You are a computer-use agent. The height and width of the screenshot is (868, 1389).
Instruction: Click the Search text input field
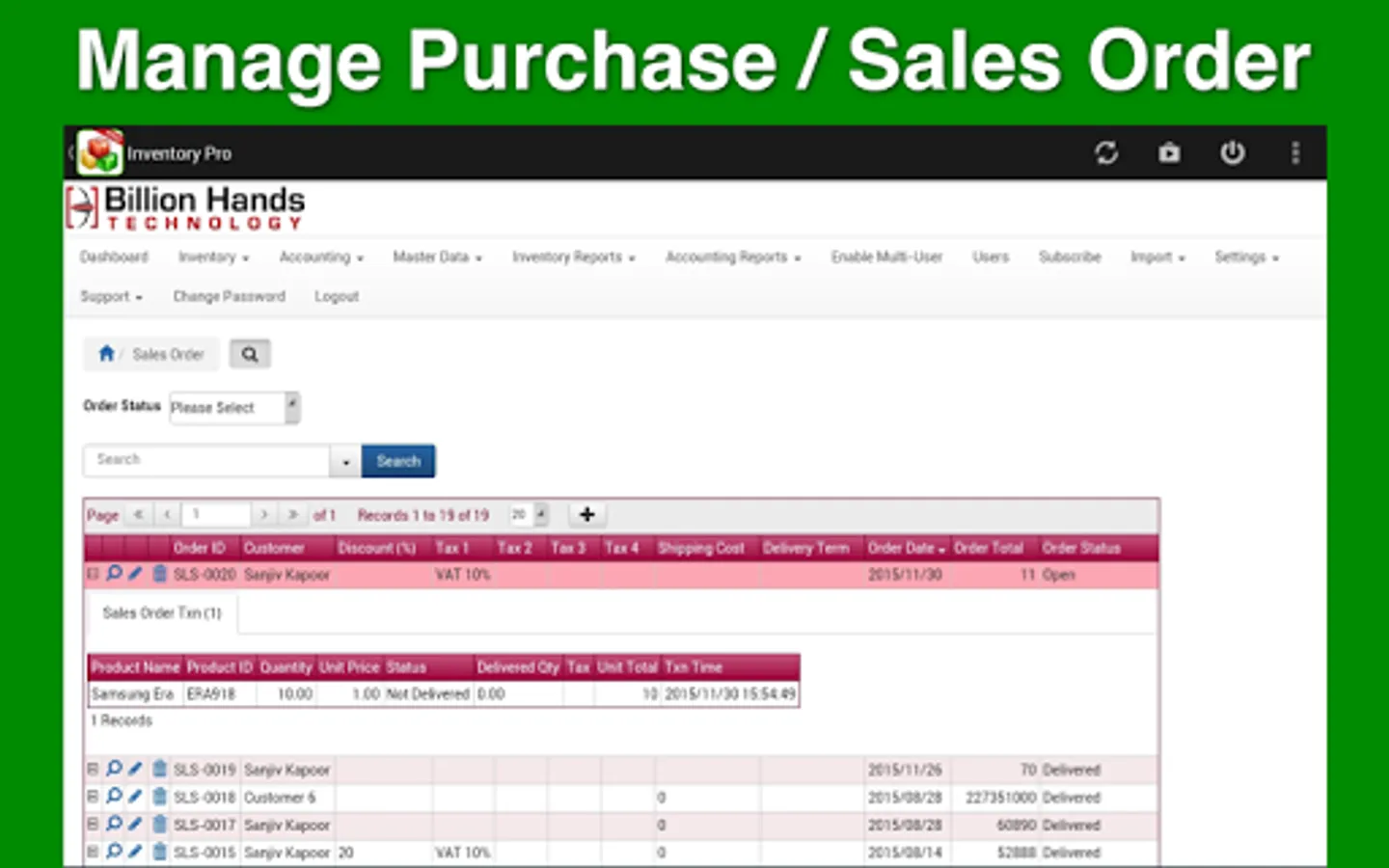[206, 461]
